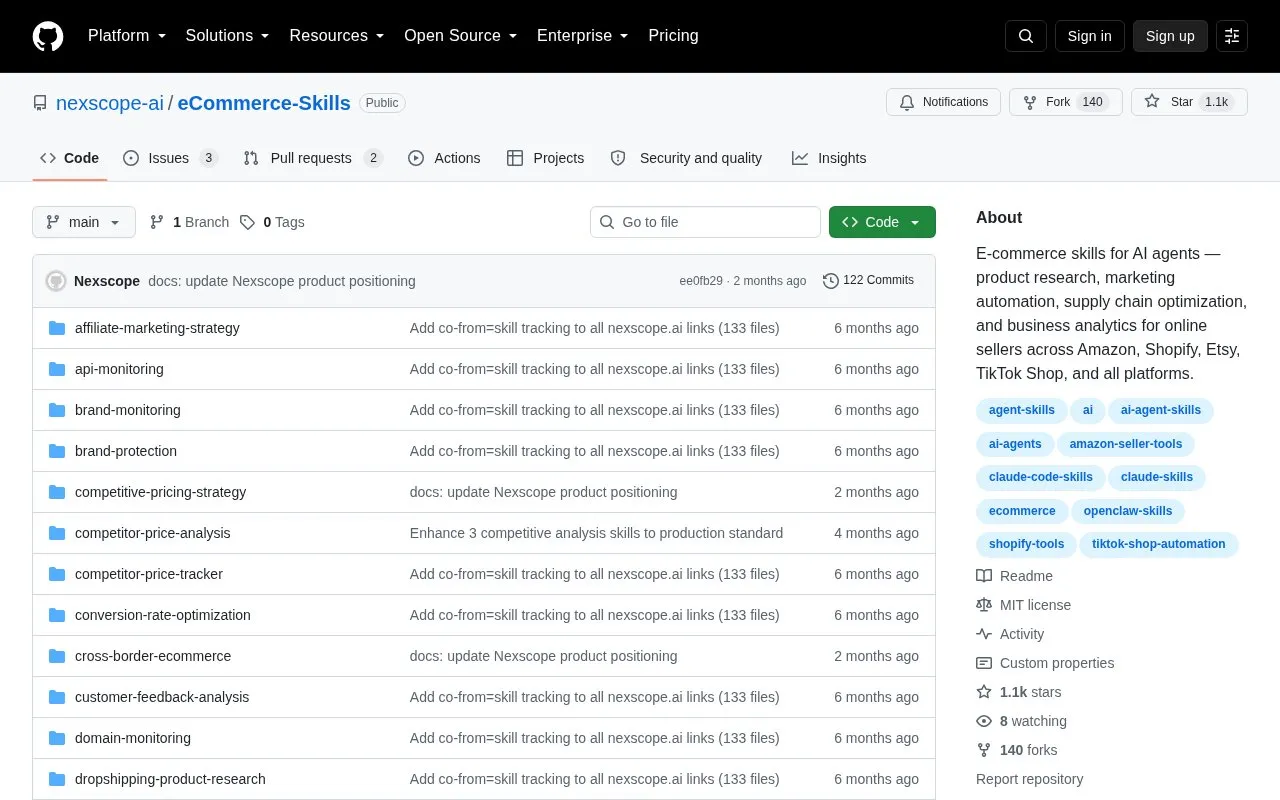The height and width of the screenshot is (800, 1280).
Task: Expand the Resources menu
Action: pos(337,36)
